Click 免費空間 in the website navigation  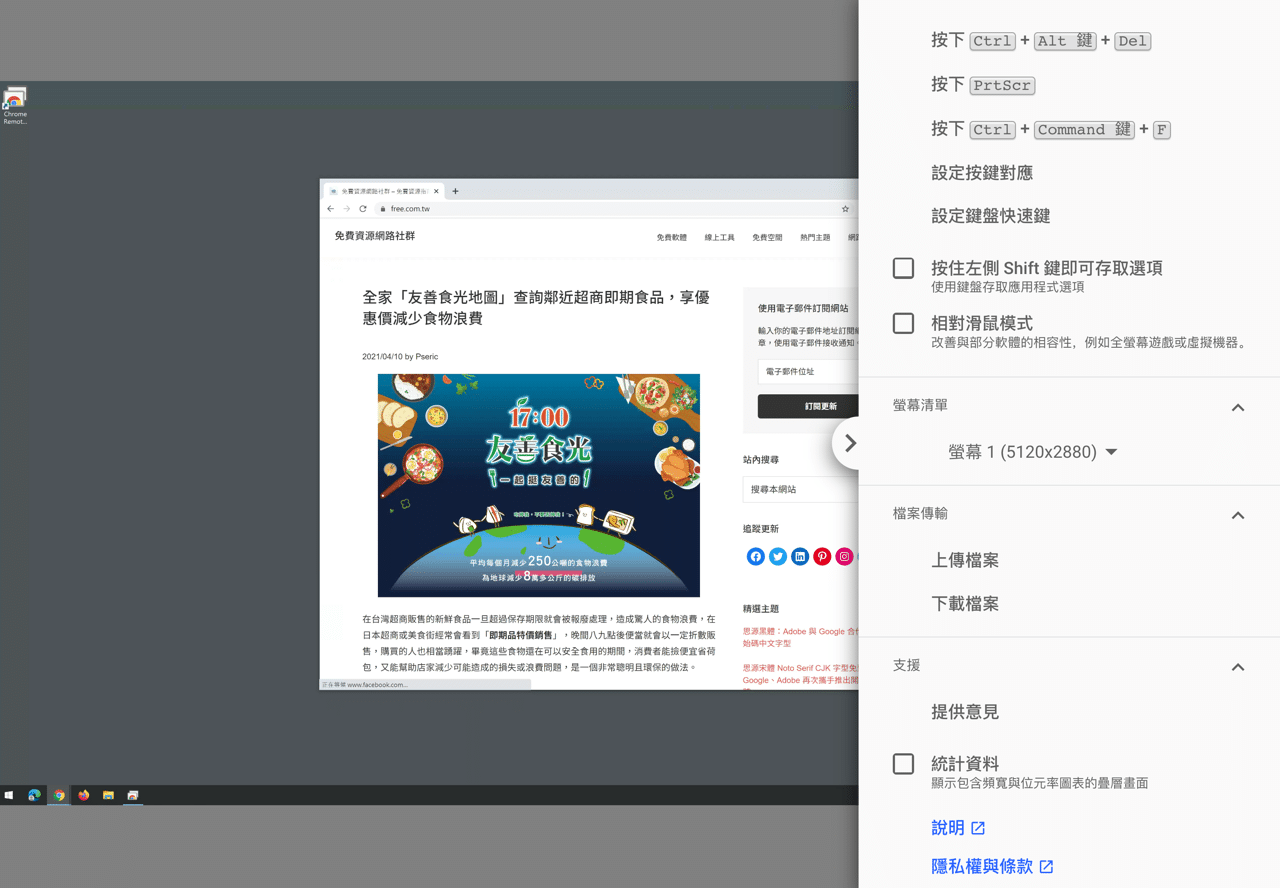(768, 238)
